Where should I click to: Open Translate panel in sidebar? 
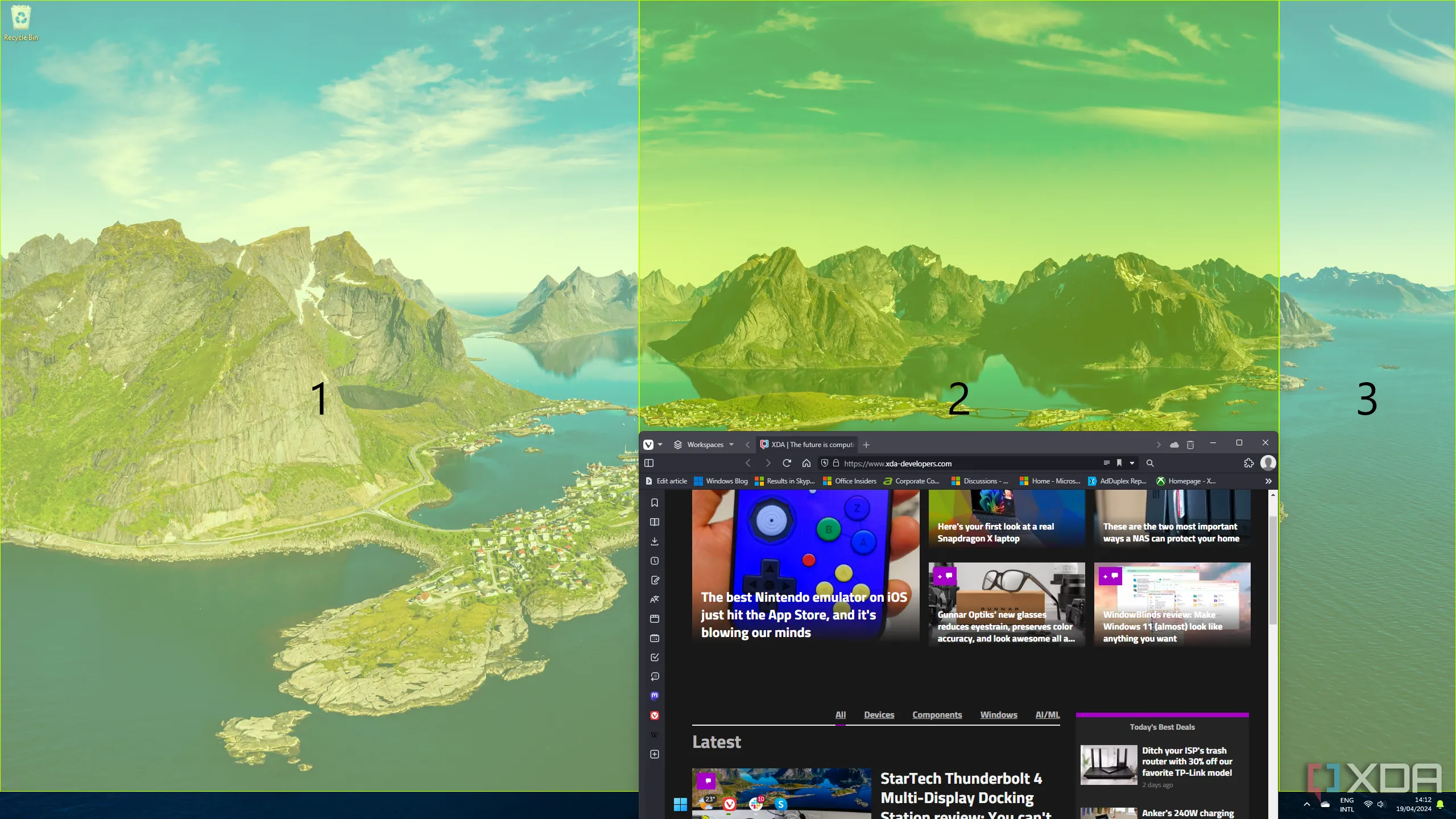[655, 599]
